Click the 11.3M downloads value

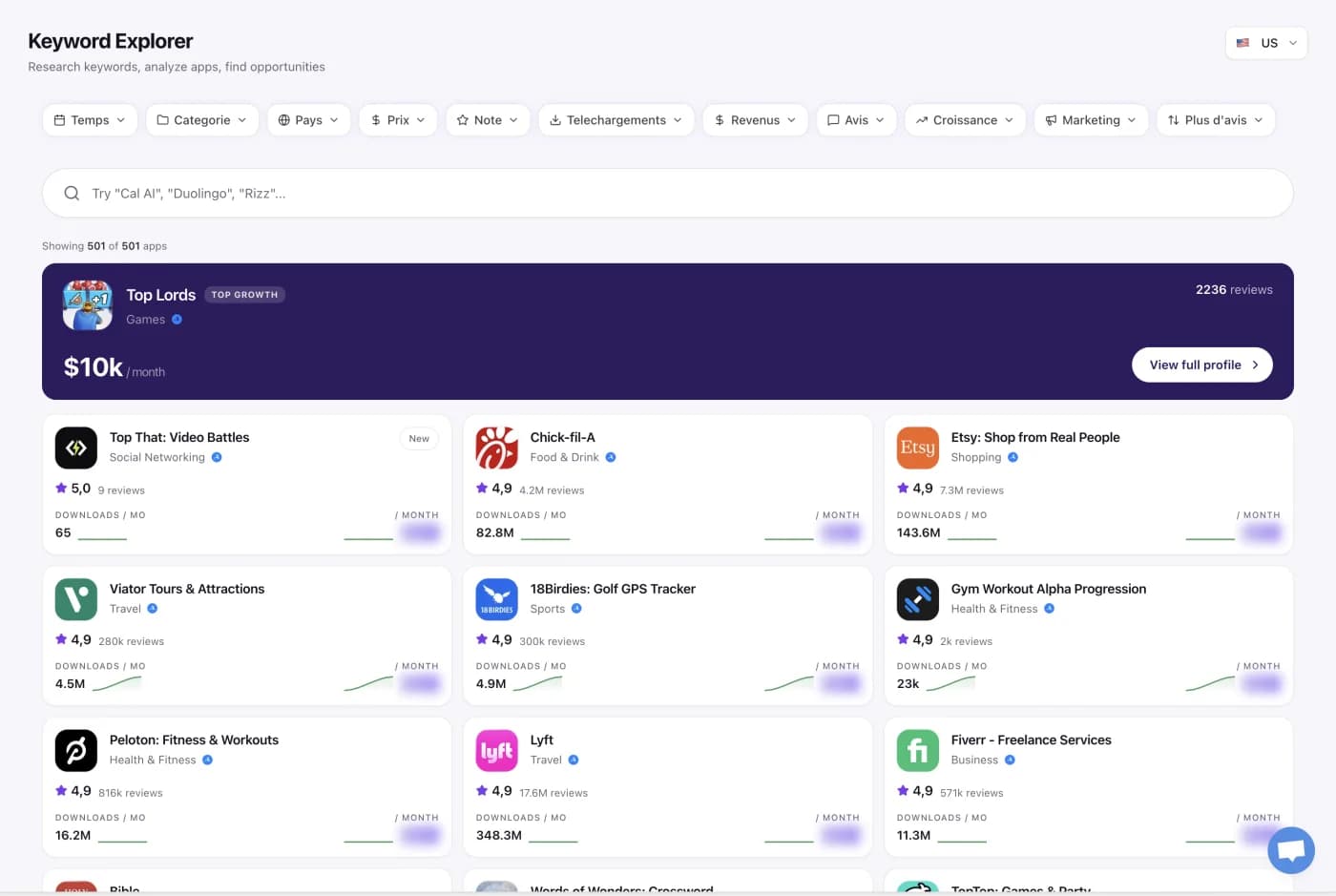[914, 835]
